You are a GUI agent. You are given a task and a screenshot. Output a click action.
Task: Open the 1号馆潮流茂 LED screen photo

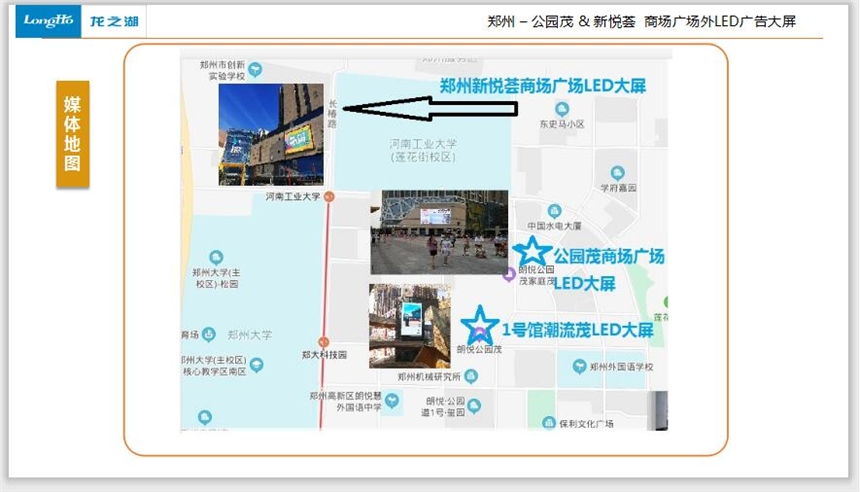[x=409, y=326]
